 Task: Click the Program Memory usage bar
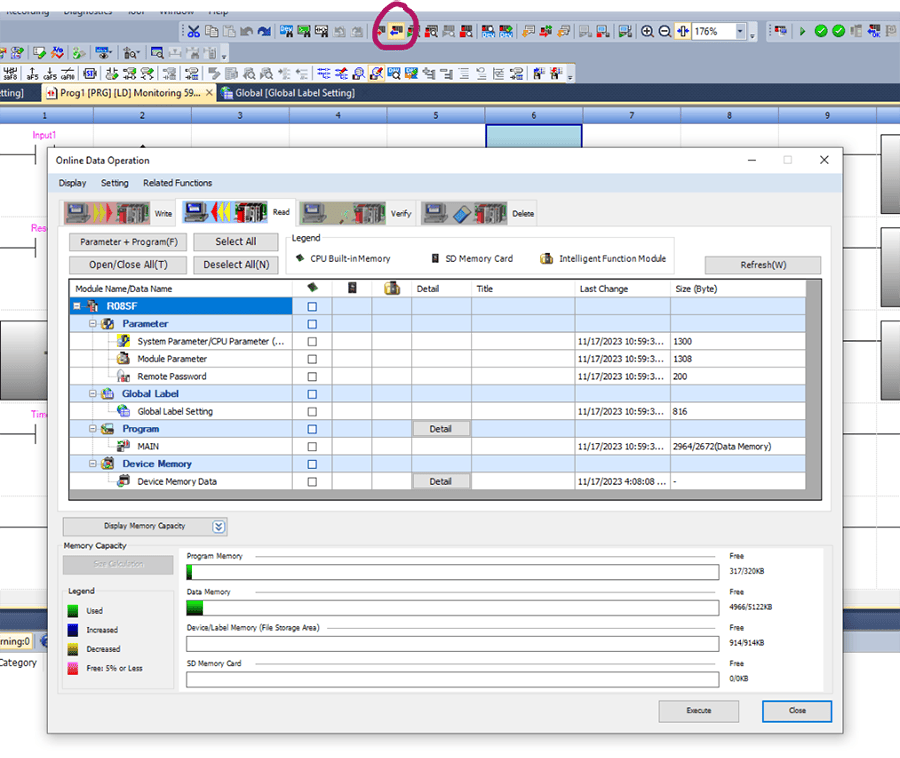pyautogui.click(x=452, y=572)
